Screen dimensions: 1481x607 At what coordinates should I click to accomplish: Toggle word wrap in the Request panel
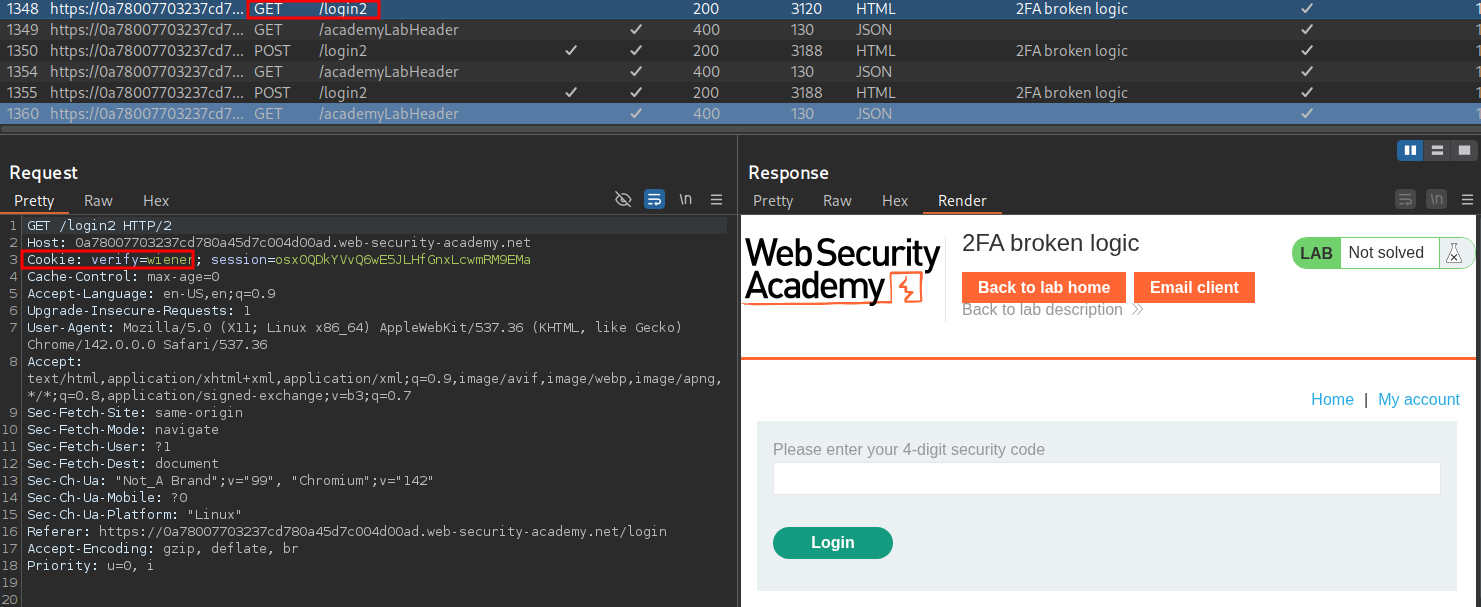[654, 200]
